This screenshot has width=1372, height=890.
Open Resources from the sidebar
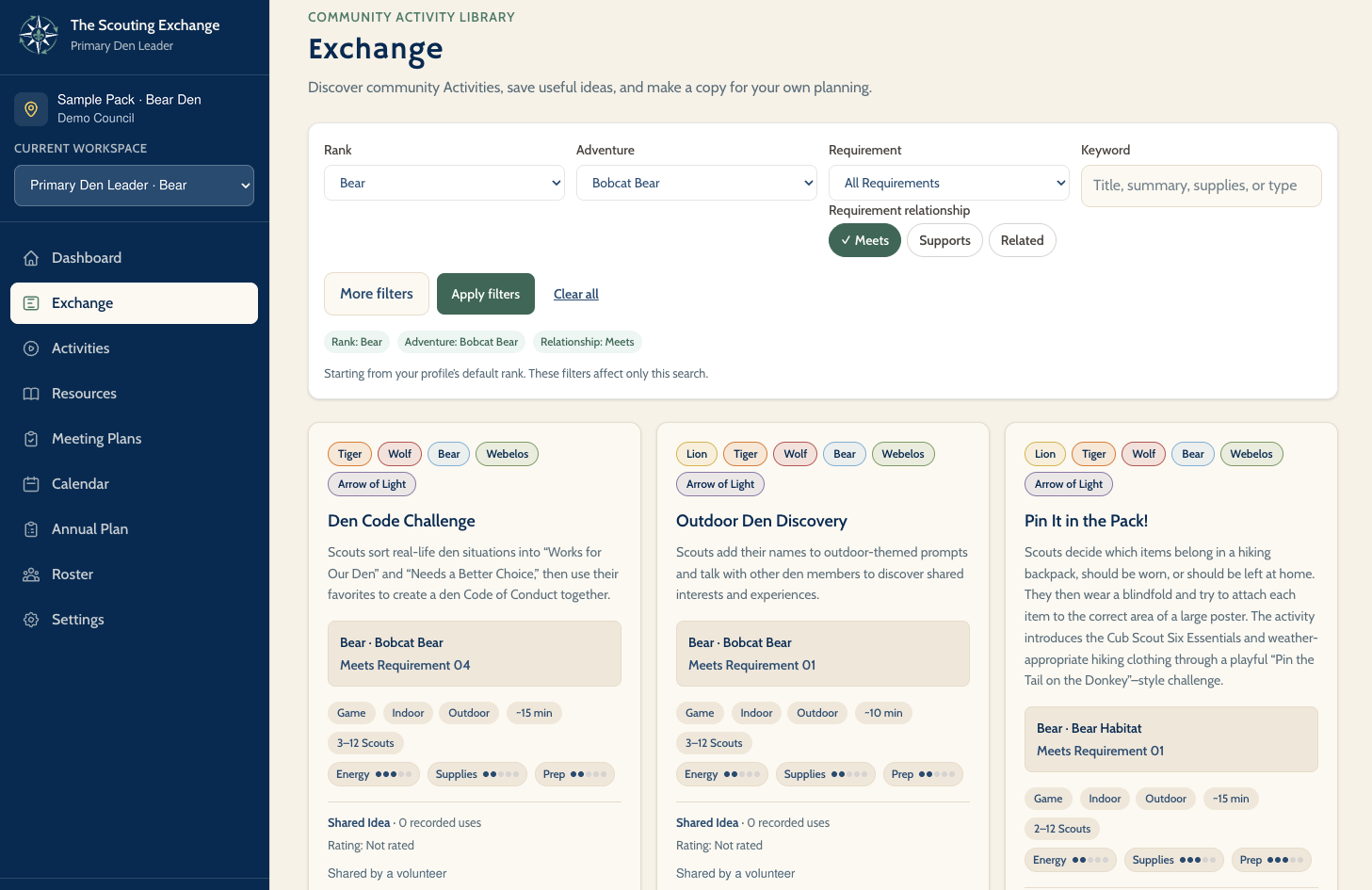(x=134, y=394)
